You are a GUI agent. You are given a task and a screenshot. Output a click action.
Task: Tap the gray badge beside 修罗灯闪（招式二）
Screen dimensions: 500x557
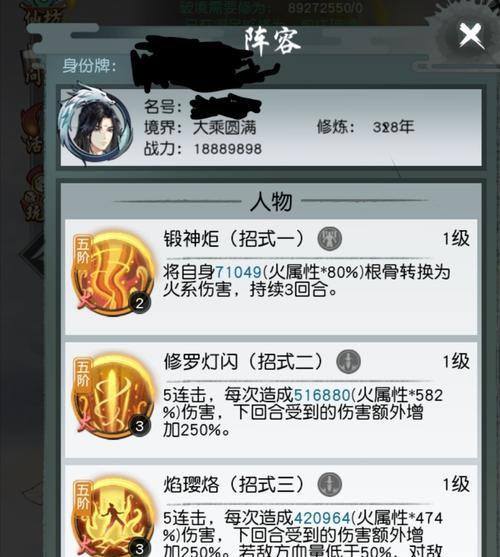point(348,361)
